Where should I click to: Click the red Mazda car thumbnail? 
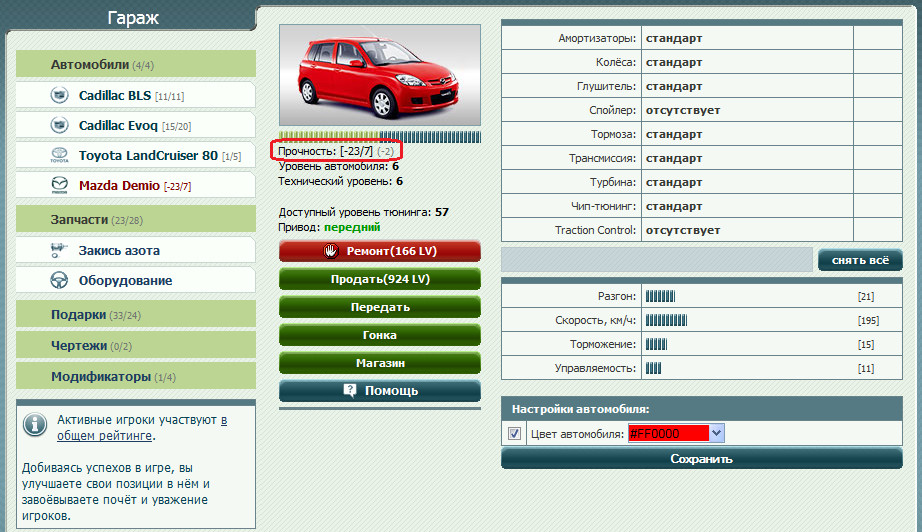tap(380, 75)
